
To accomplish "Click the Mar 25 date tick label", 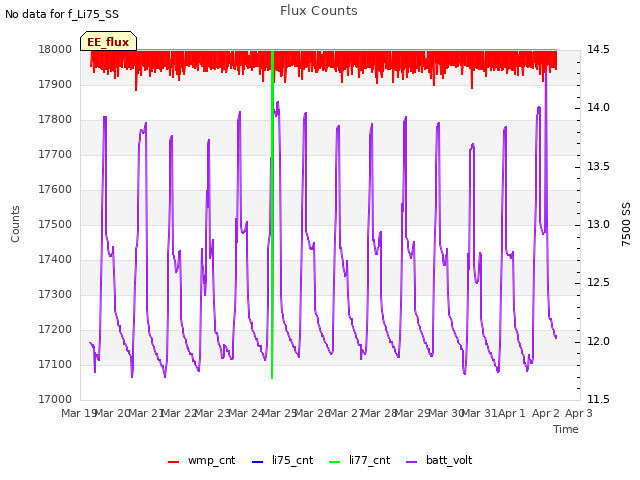I will (279, 413).
